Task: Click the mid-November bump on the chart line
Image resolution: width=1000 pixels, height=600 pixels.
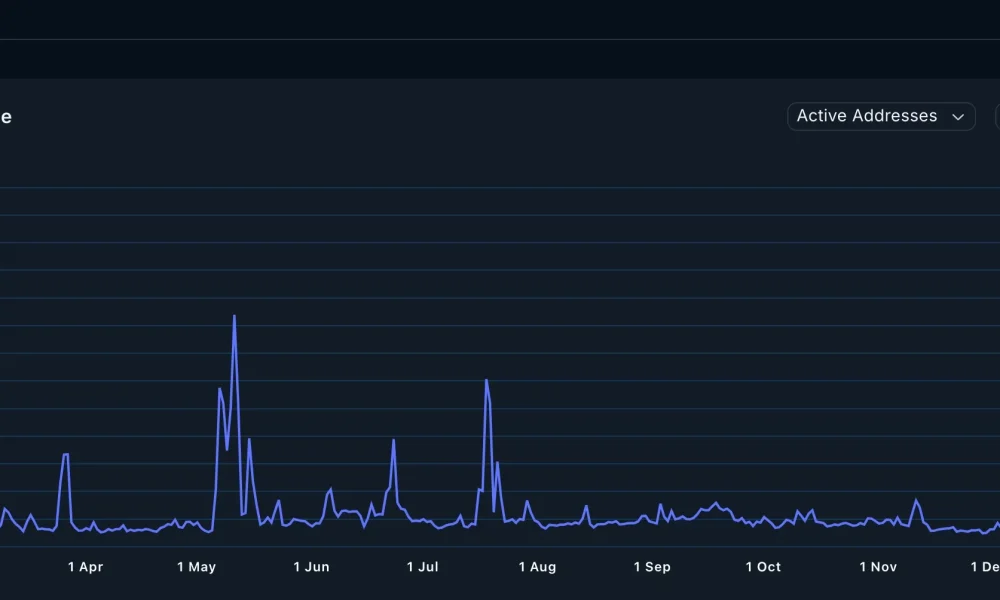Action: point(916,500)
